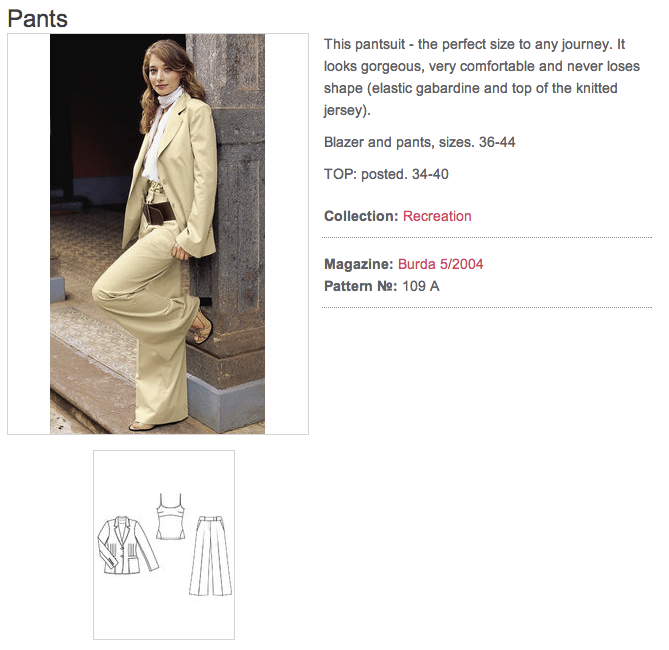Viewport: 669px width, 650px height.
Task: Click the pantsuit description paragraph
Action: [482, 77]
